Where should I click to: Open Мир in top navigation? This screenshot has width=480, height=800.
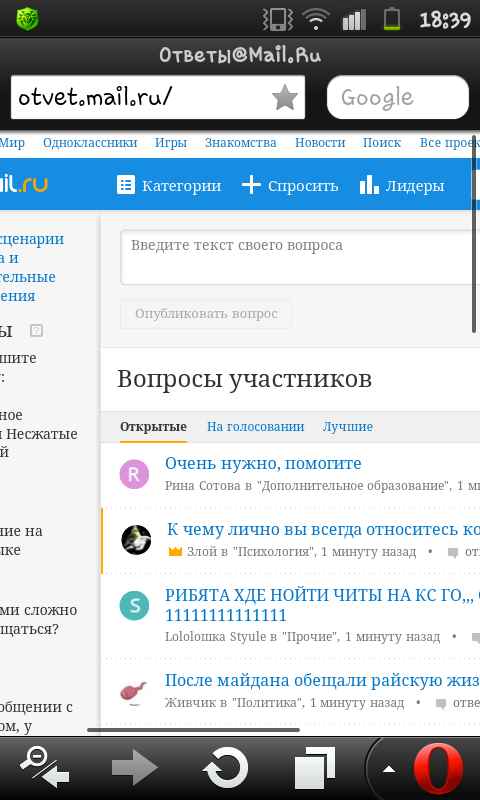[12, 143]
